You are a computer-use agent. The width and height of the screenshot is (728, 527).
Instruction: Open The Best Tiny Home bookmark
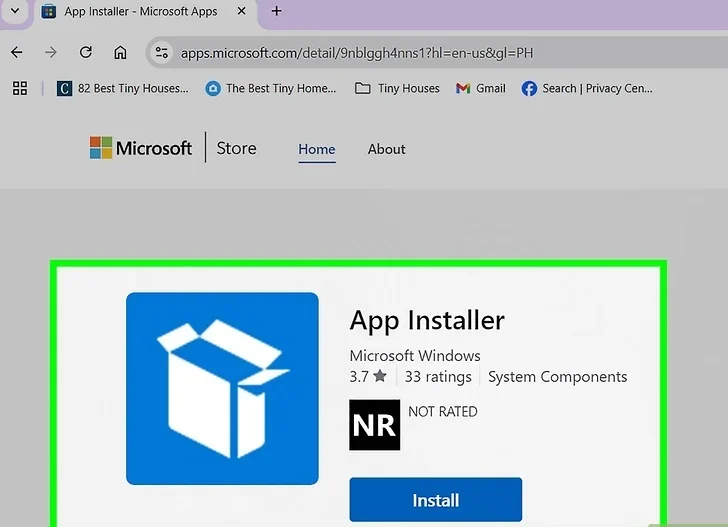tap(271, 88)
